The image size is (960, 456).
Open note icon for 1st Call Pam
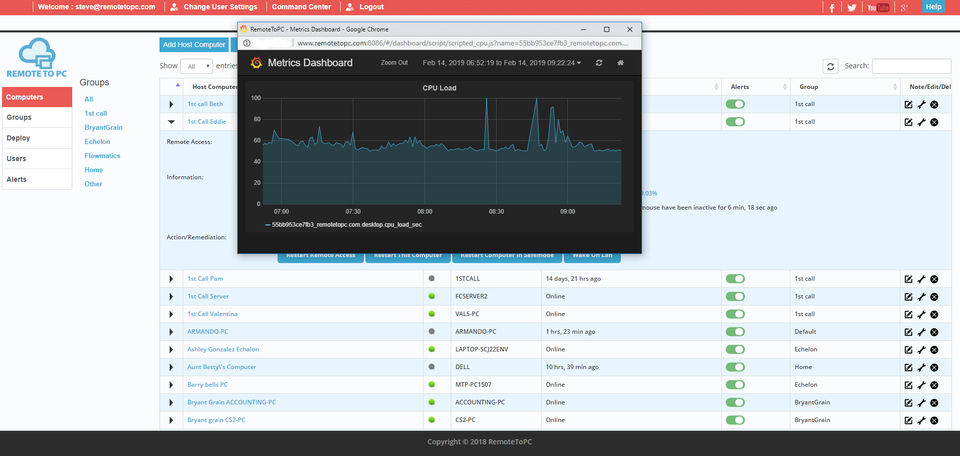pos(908,278)
